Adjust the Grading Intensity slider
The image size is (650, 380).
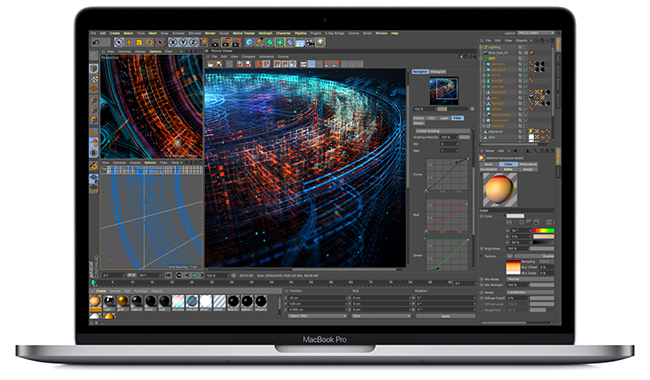(x=464, y=137)
